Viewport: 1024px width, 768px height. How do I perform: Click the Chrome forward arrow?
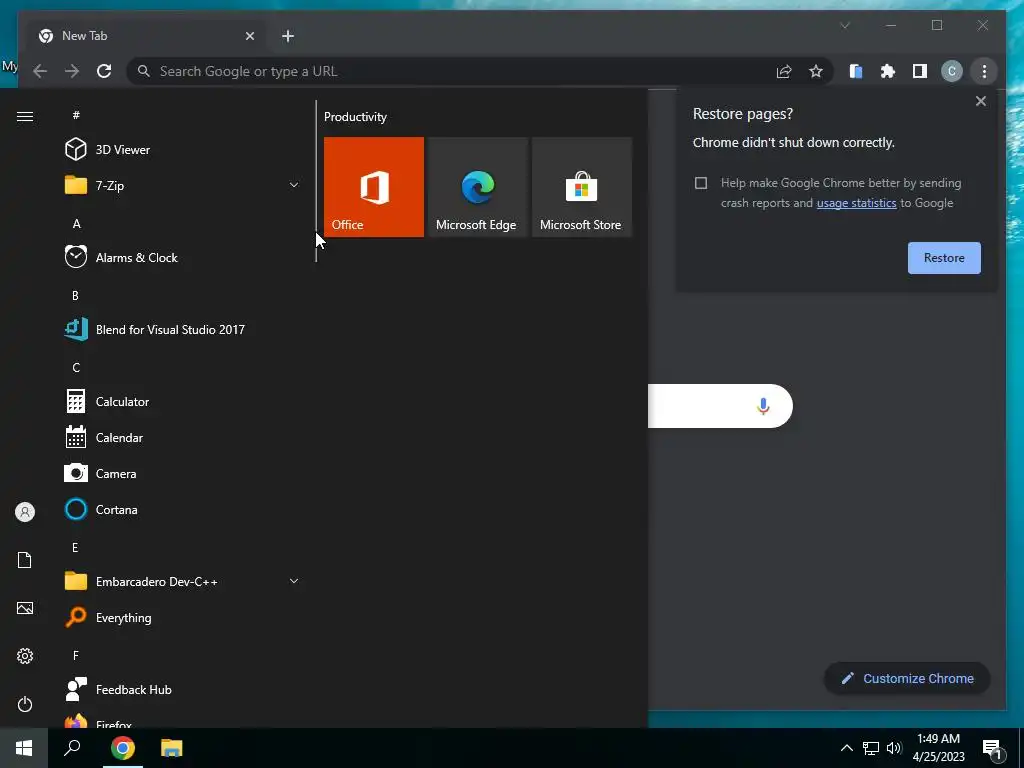[x=72, y=71]
